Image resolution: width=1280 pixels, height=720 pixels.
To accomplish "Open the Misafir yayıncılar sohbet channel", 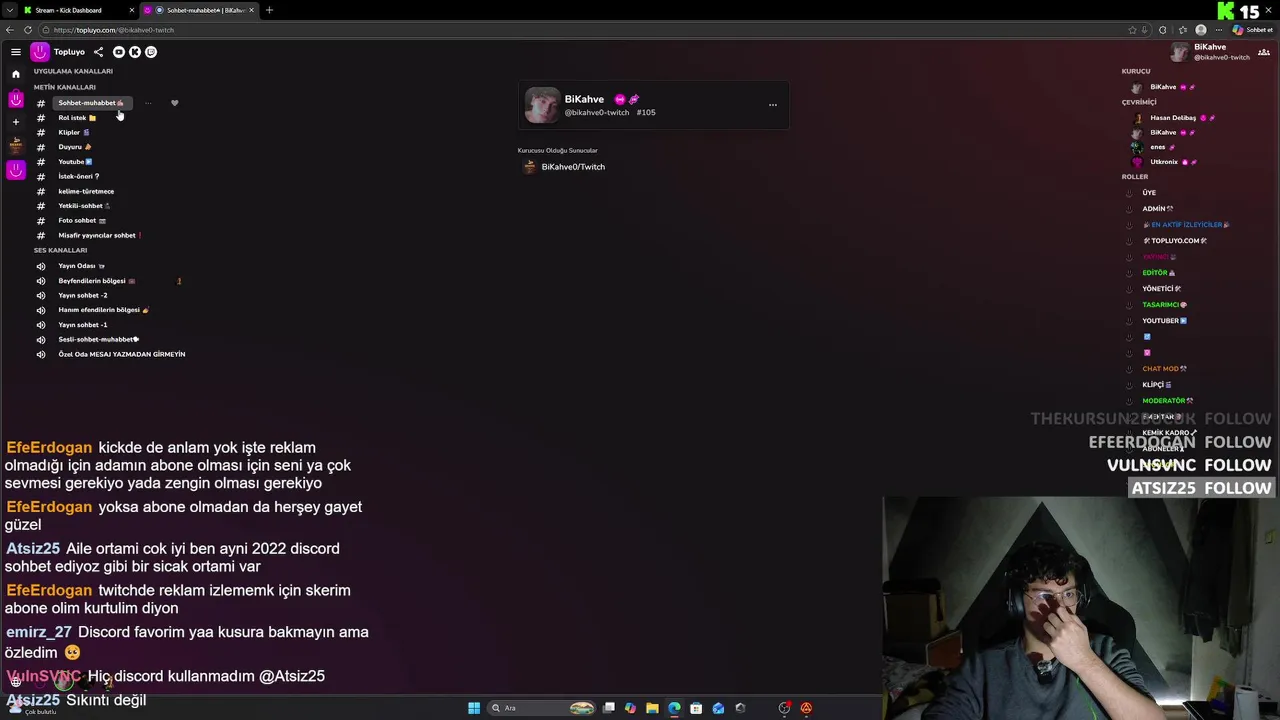I will click(x=99, y=235).
